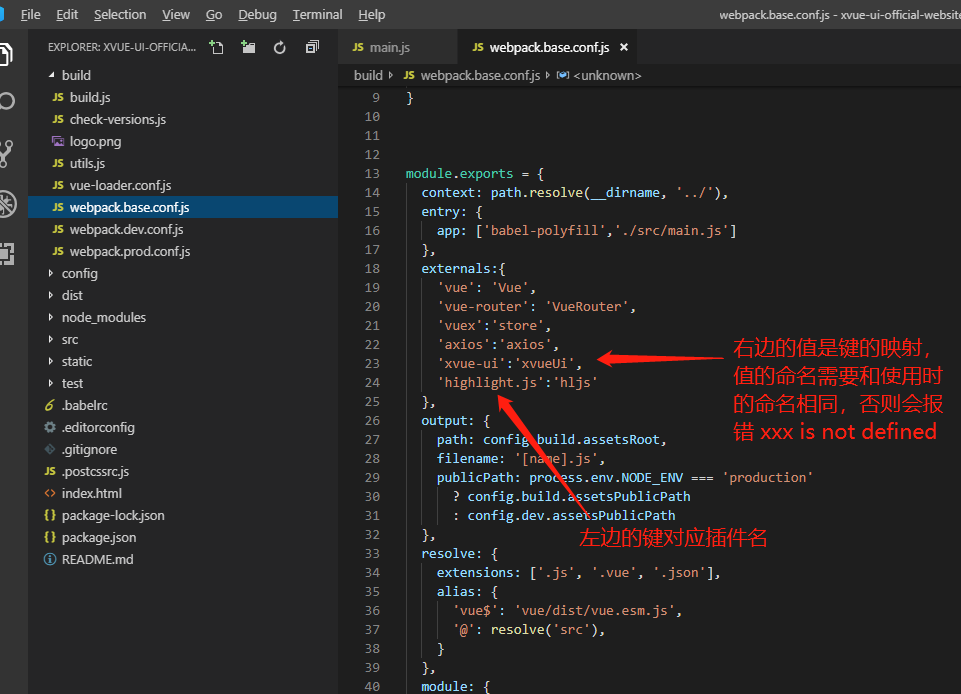
Task: Click the JS icon of .postcssrc.js
Action: [50, 471]
